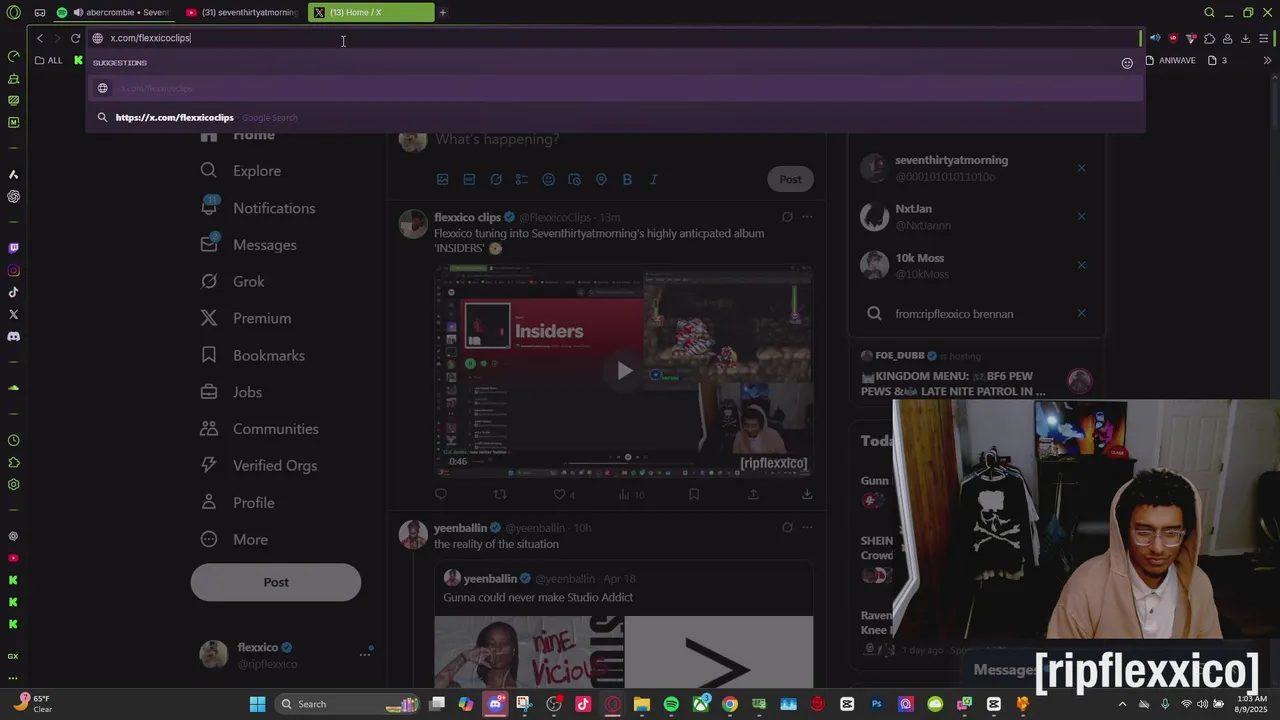
Task: Play the flexxico clips Insiders video
Action: (x=624, y=371)
